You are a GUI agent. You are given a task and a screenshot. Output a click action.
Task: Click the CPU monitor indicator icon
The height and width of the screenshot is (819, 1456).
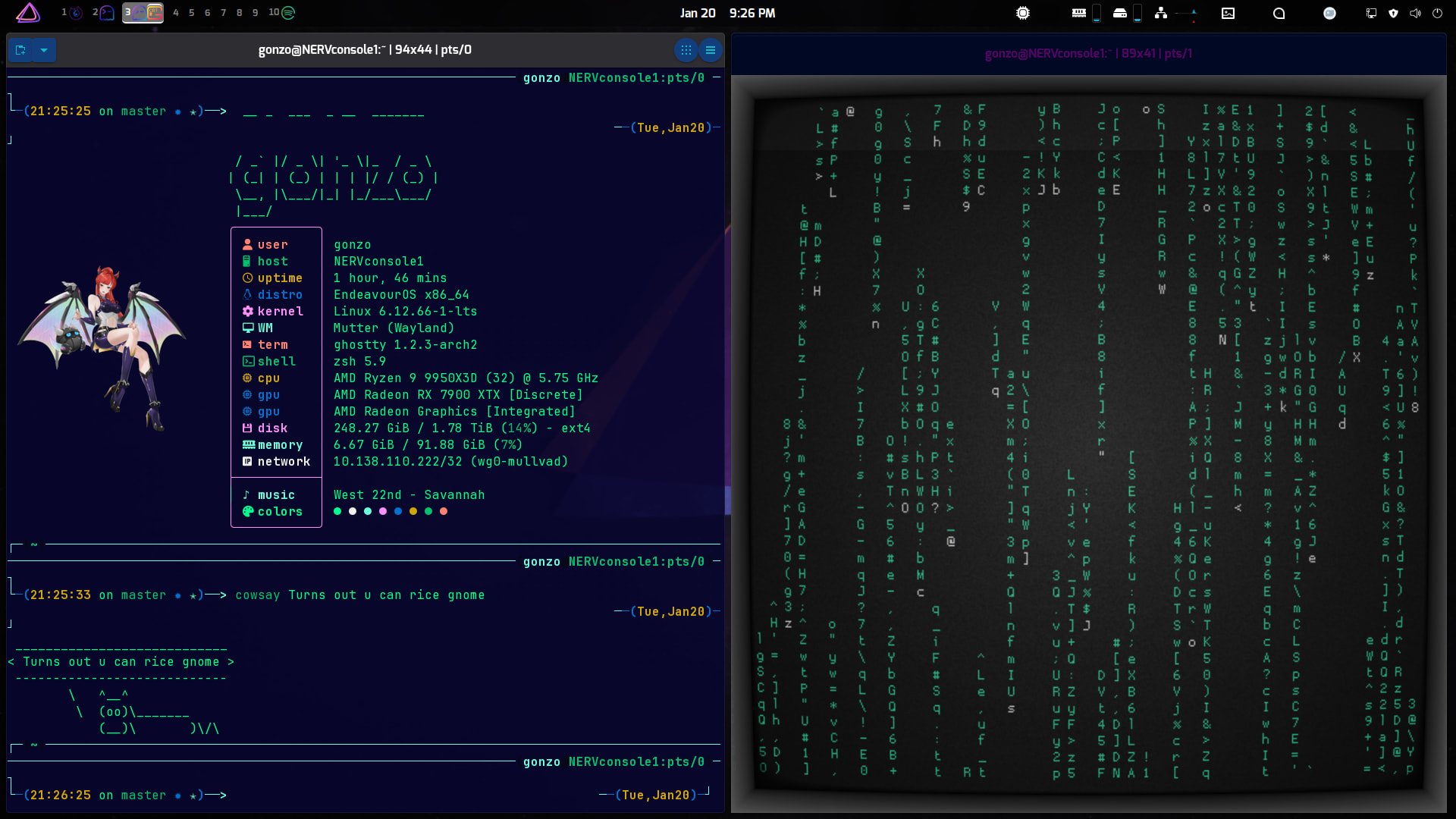tap(1023, 13)
